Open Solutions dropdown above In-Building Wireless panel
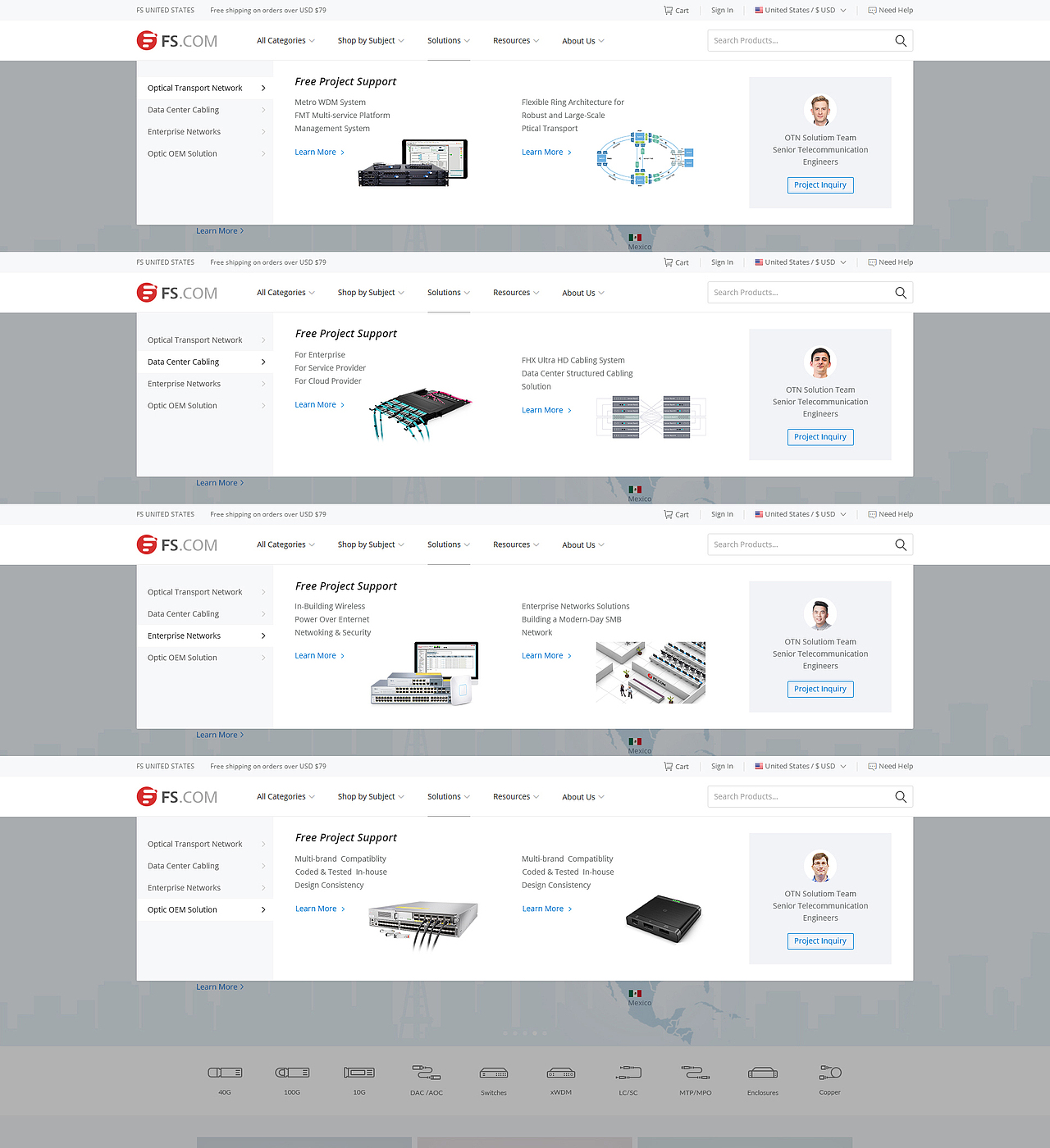Image resolution: width=1050 pixels, height=1148 pixels. (x=449, y=544)
